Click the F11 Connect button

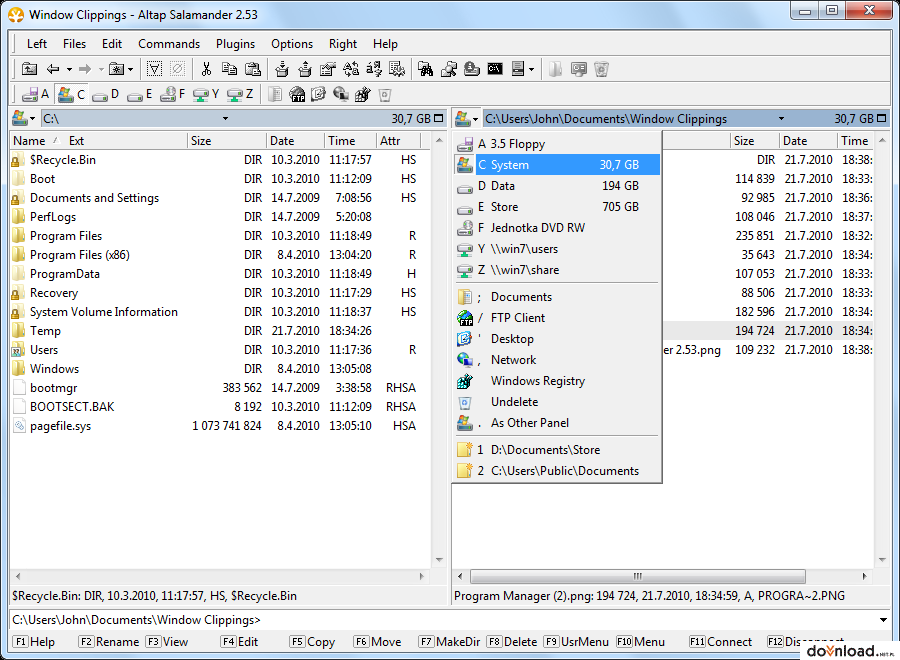720,642
